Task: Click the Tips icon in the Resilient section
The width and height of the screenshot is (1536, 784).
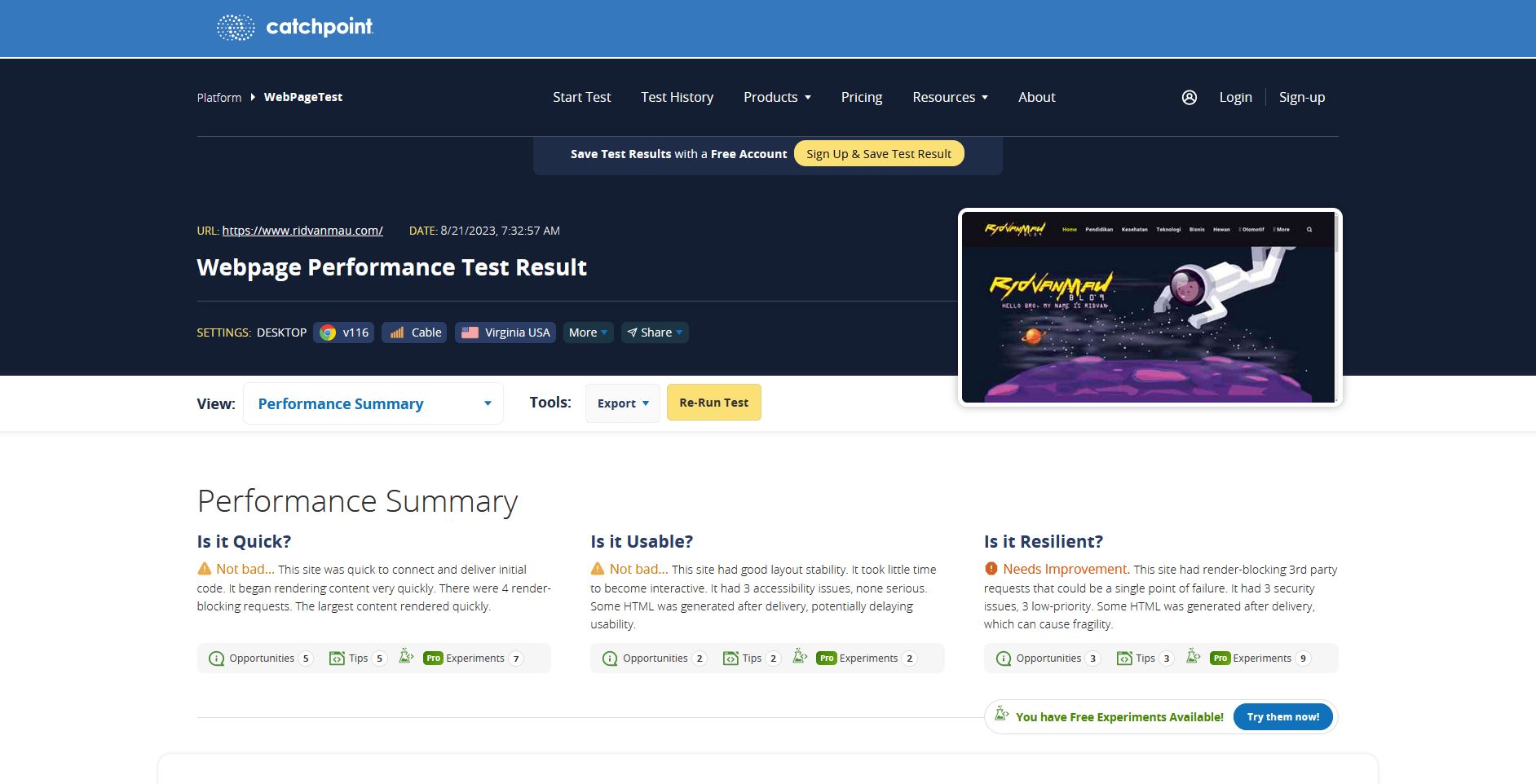Action: click(1124, 658)
